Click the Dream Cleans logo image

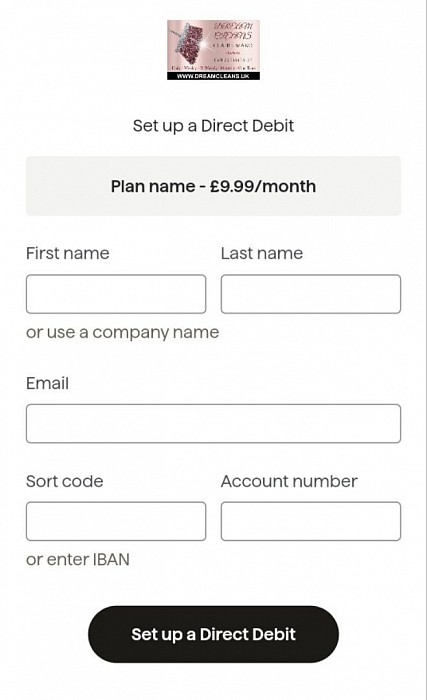(x=214, y=50)
